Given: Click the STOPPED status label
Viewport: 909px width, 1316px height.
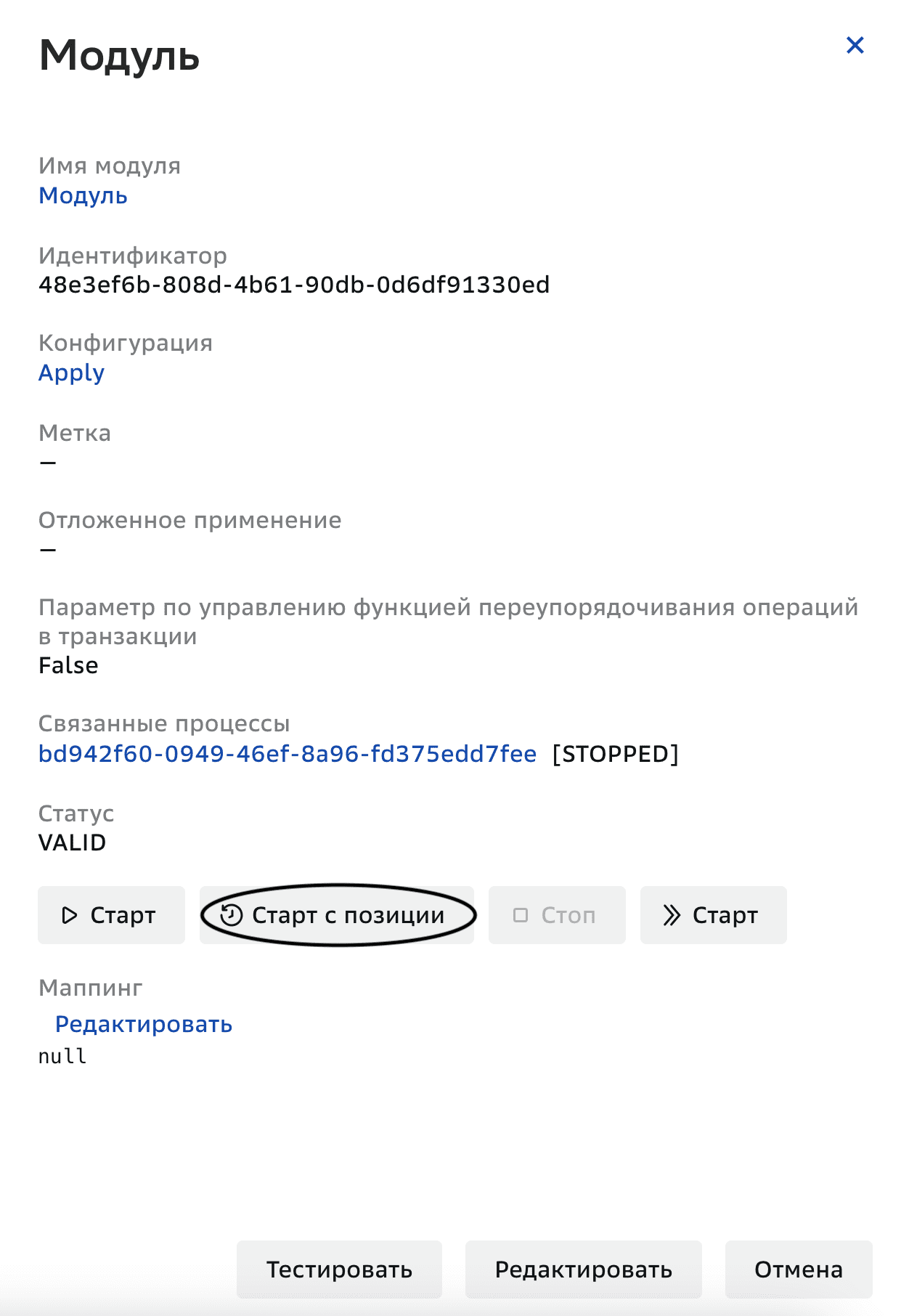Looking at the screenshot, I should coord(614,754).
